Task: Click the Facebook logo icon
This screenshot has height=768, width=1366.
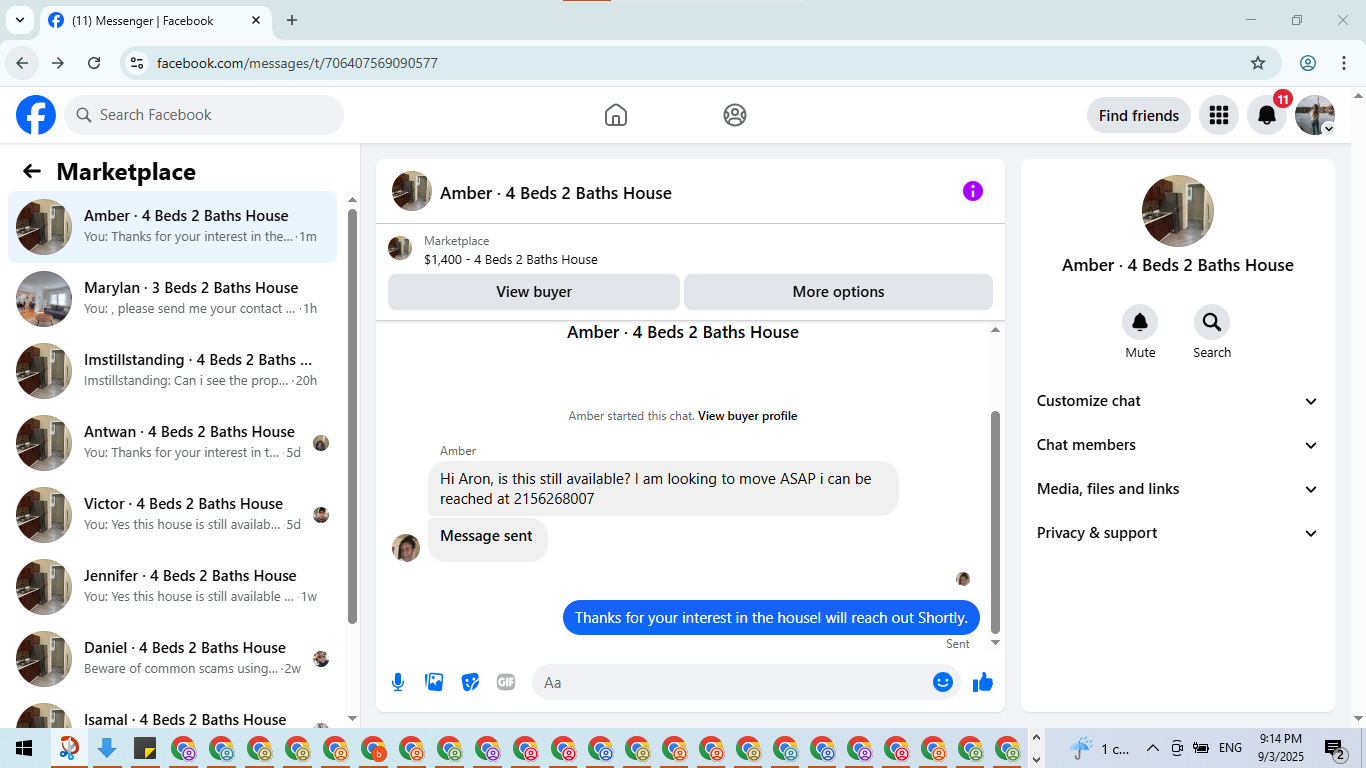Action: [36, 115]
